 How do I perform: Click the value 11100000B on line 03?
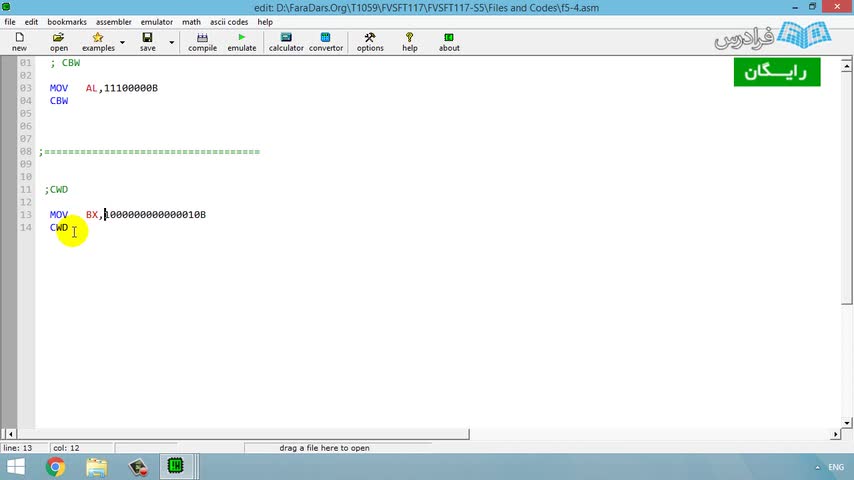click(131, 88)
